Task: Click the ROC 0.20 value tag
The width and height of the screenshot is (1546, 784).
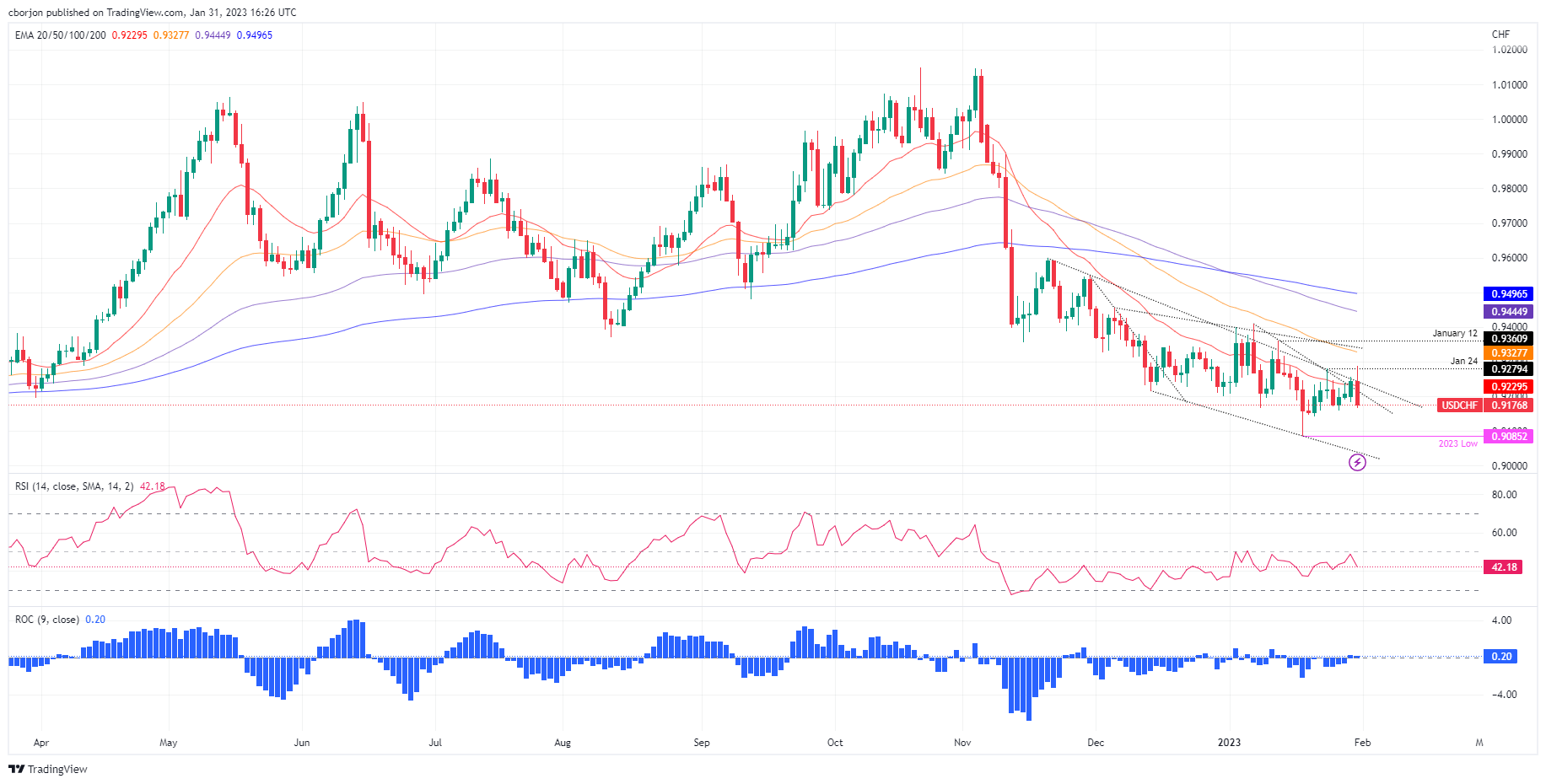Action: point(1501,656)
